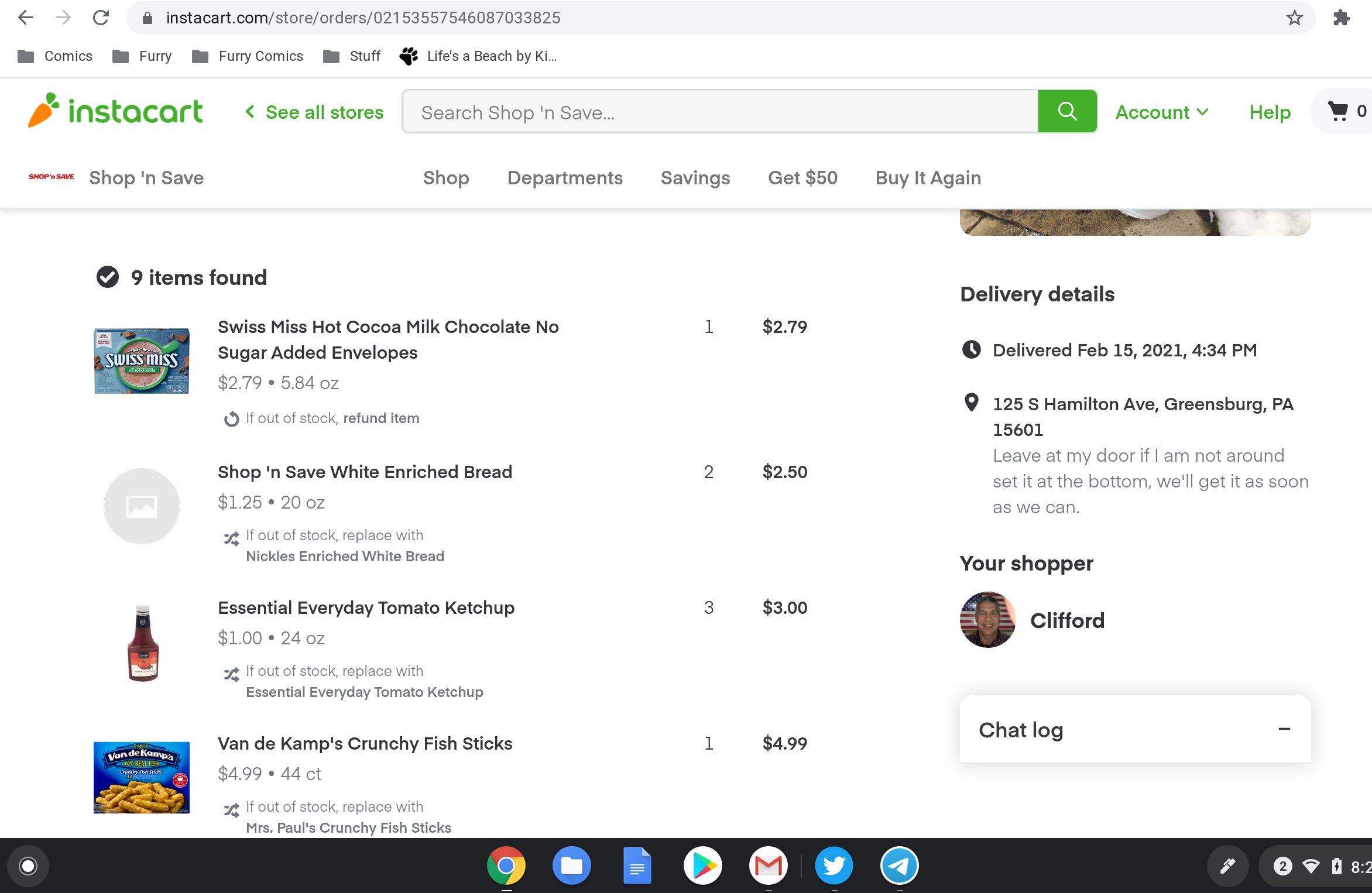Image resolution: width=1372 pixels, height=893 pixels.
Task: Open Gmail from the shelf
Action: point(769,865)
